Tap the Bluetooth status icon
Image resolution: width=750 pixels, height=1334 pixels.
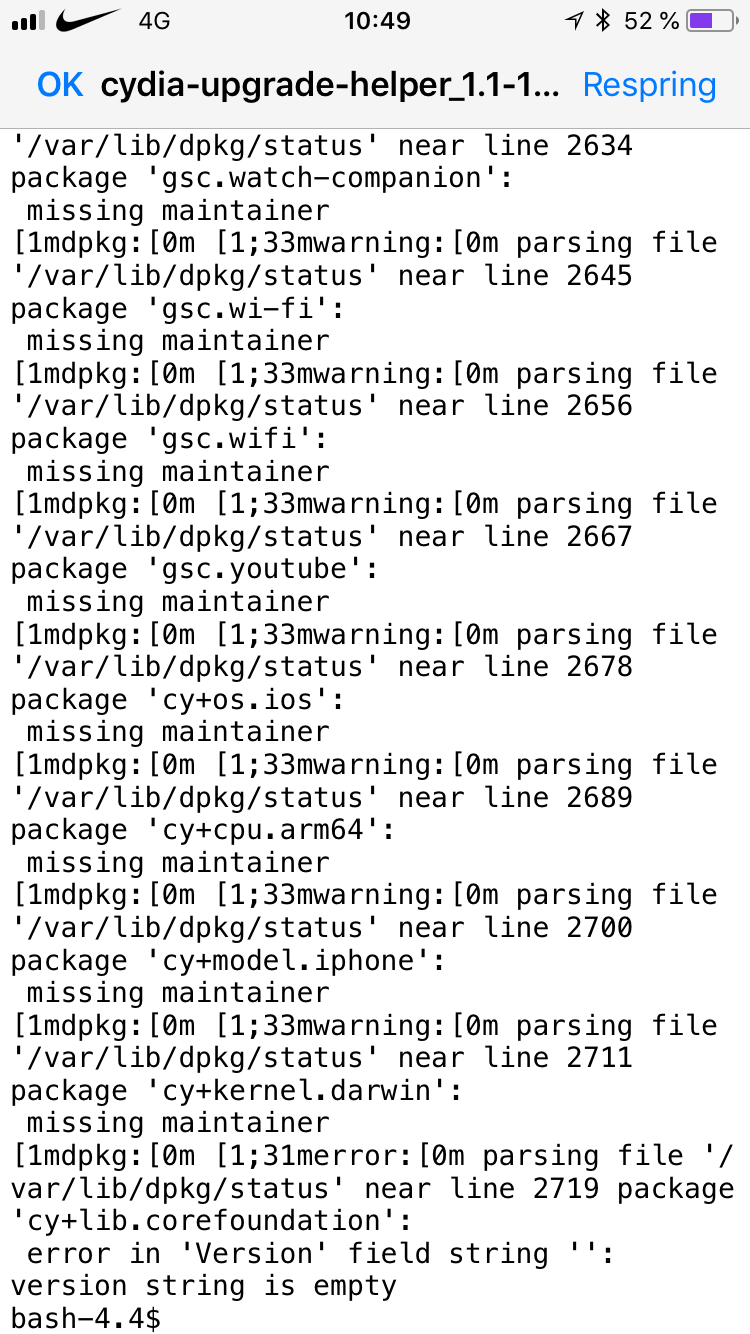602,21
